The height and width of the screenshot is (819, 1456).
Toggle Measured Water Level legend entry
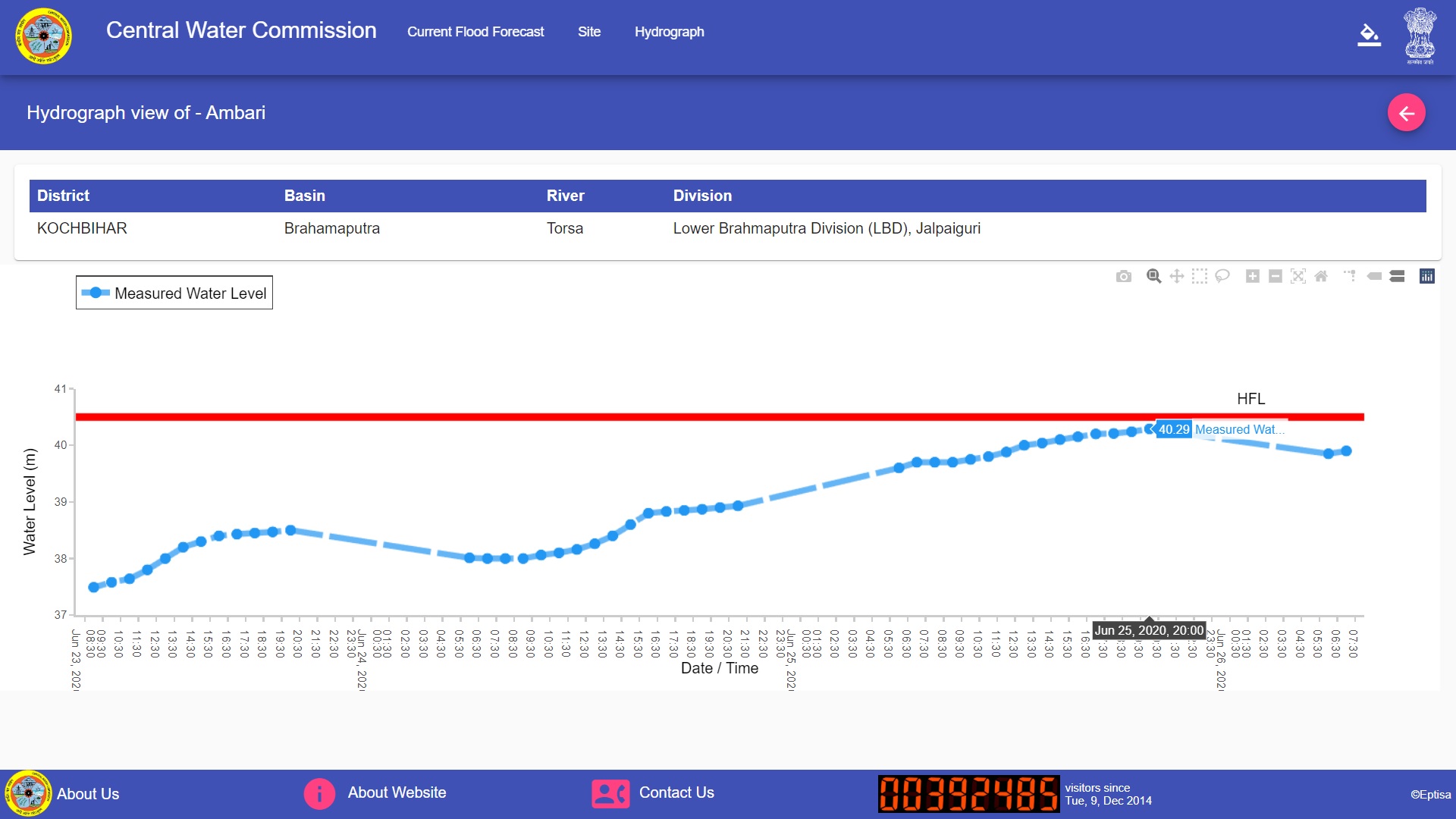pos(174,293)
